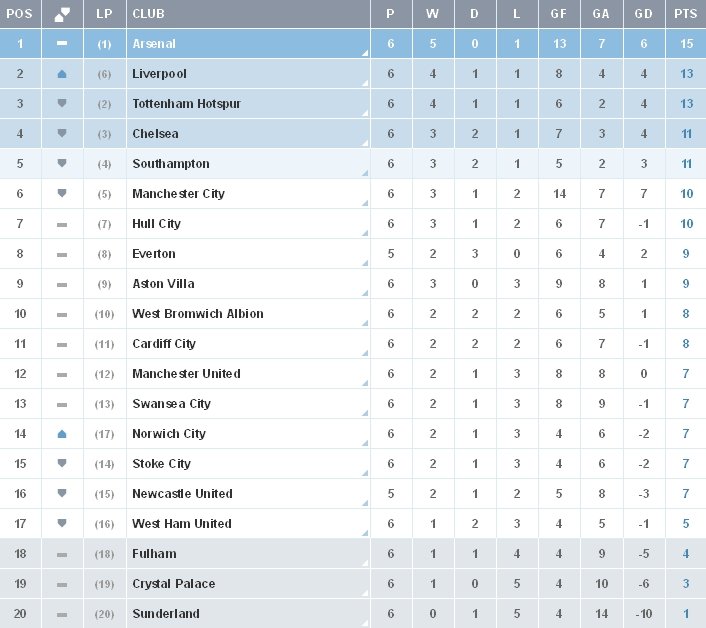This screenshot has width=706, height=628.
Task: Click Manchester City's down-movement arrow
Action: tap(62, 194)
